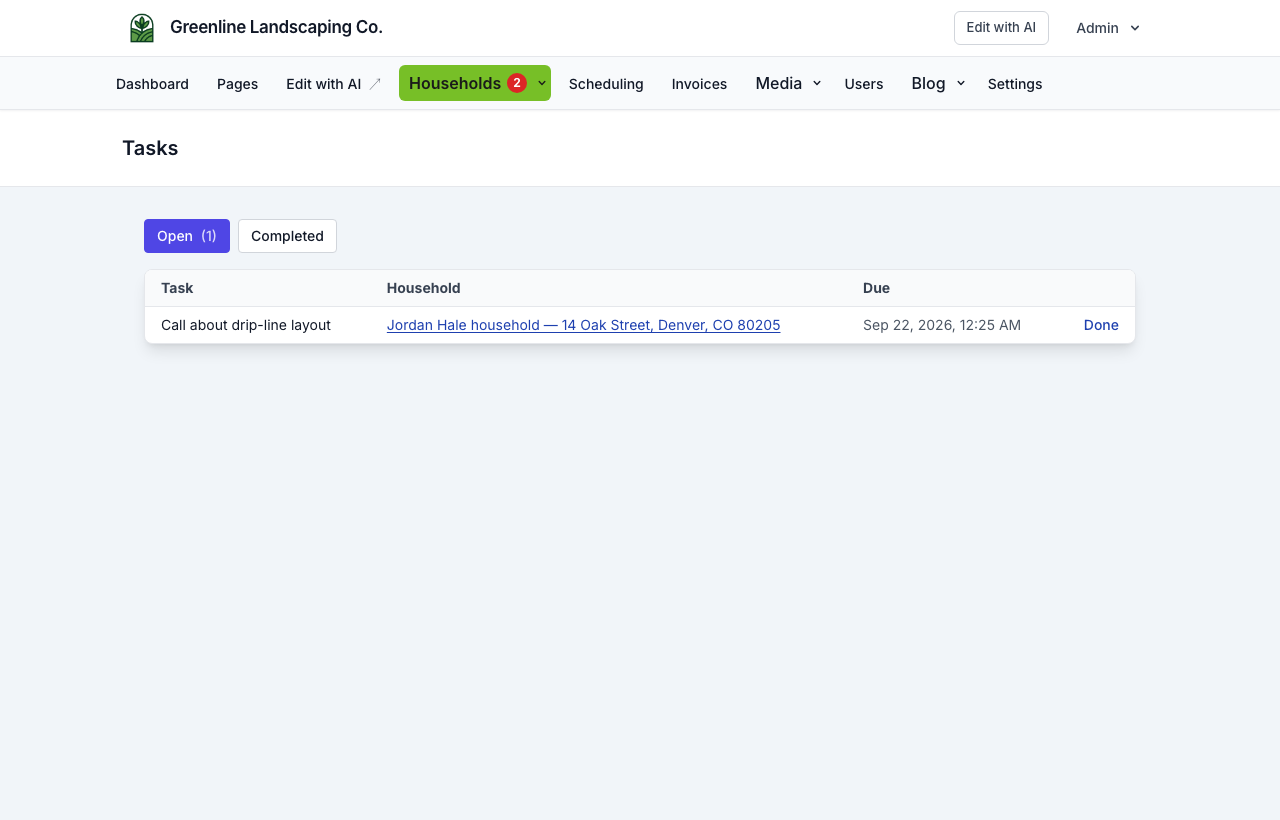Open the Dashboard menu item
Viewport: 1280px width, 820px height.
(x=152, y=84)
